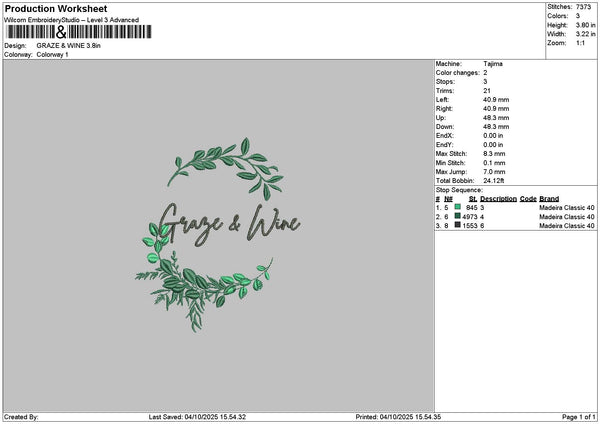Click the 'Color changes:' label
Screen dimensions: 600x424
click(x=457, y=73)
